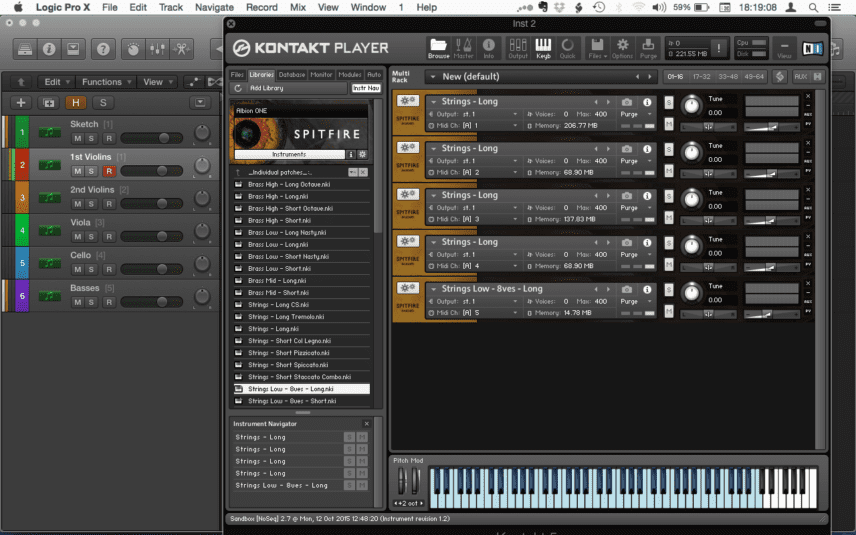Select Brass High - Long Octave.nki patch
This screenshot has height=535, width=856.
301,185
